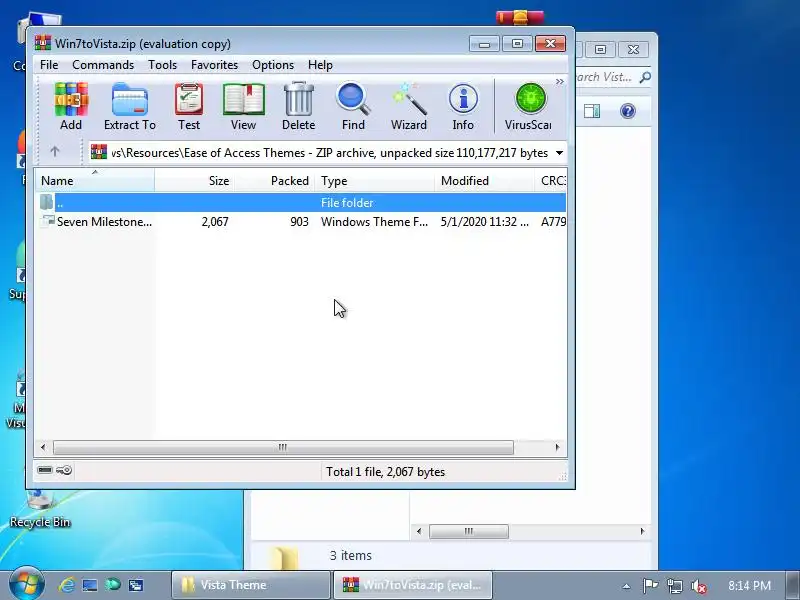Image resolution: width=800 pixels, height=600 pixels.
Task: Click the 8:14 PM clock
Action: (749, 585)
